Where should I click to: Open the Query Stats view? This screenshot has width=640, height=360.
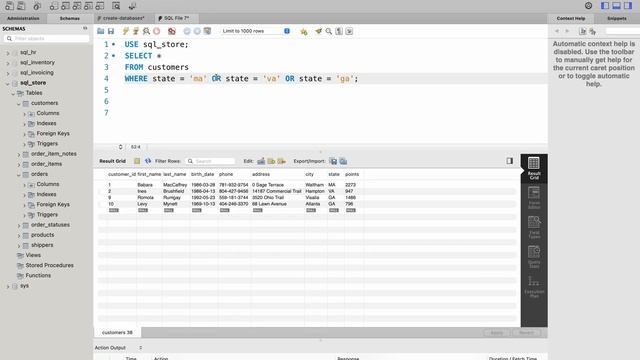pyautogui.click(x=534, y=257)
